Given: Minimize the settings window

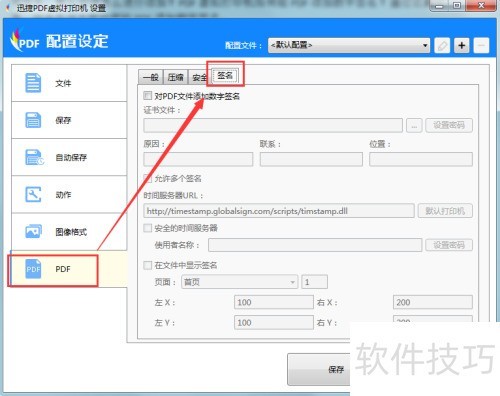Looking at the screenshot, I should point(440,6).
